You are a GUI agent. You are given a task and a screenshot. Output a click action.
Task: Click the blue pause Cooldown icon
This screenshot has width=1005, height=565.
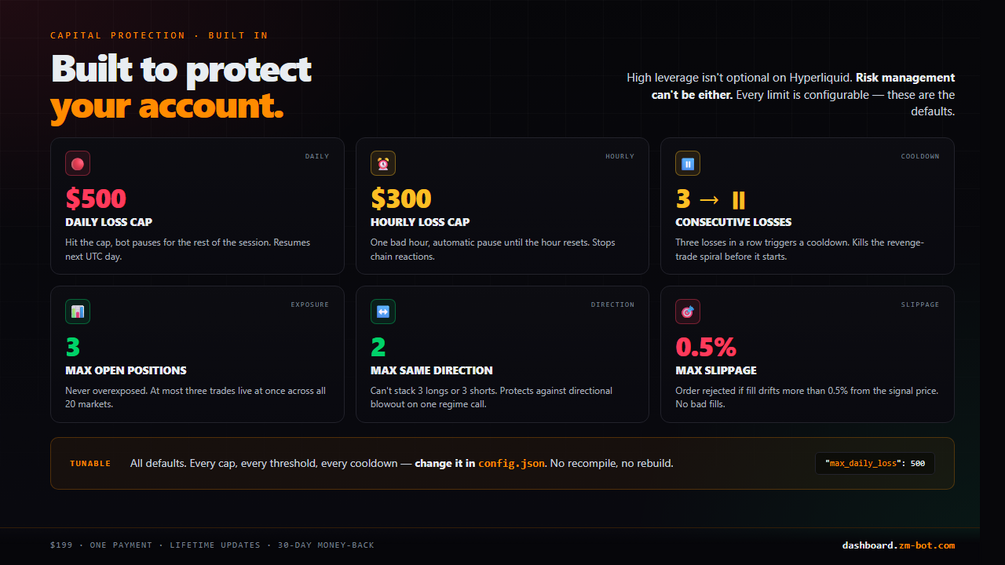tap(688, 164)
